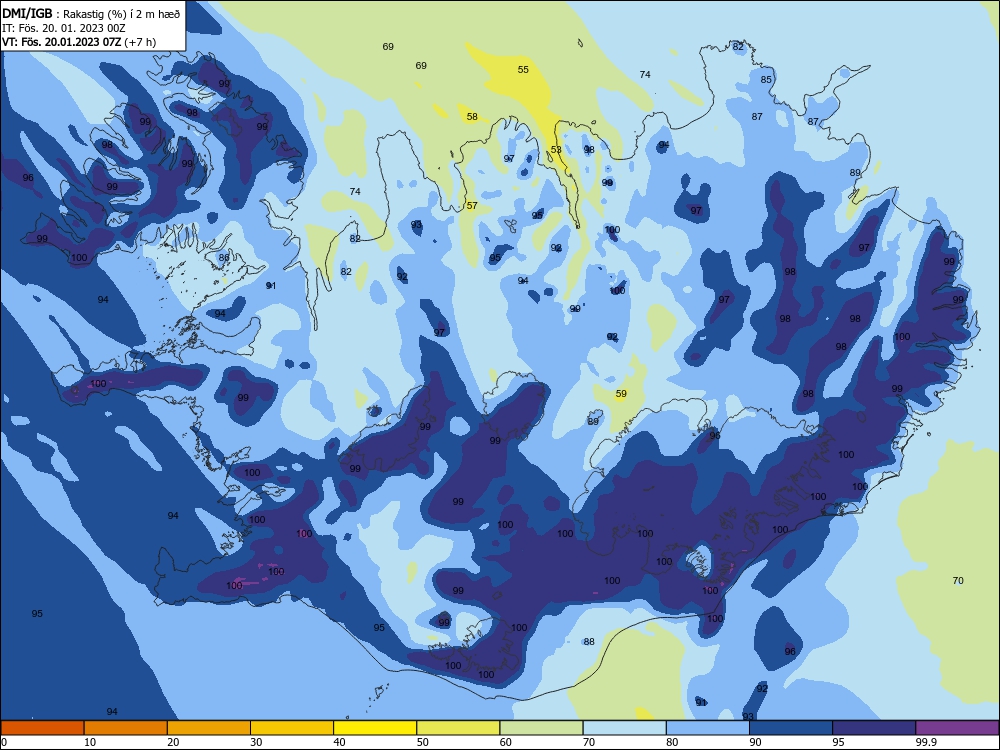Click the medium blue 80–90 legend swatch

708,728
